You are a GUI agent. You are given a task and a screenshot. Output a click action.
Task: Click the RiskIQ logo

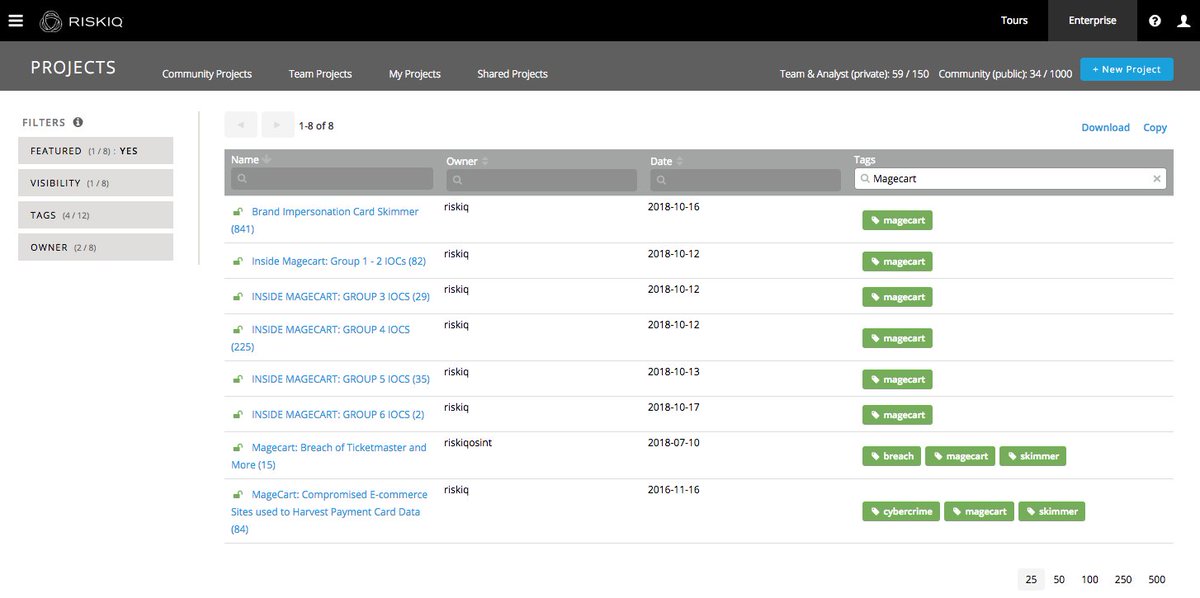pyautogui.click(x=82, y=20)
